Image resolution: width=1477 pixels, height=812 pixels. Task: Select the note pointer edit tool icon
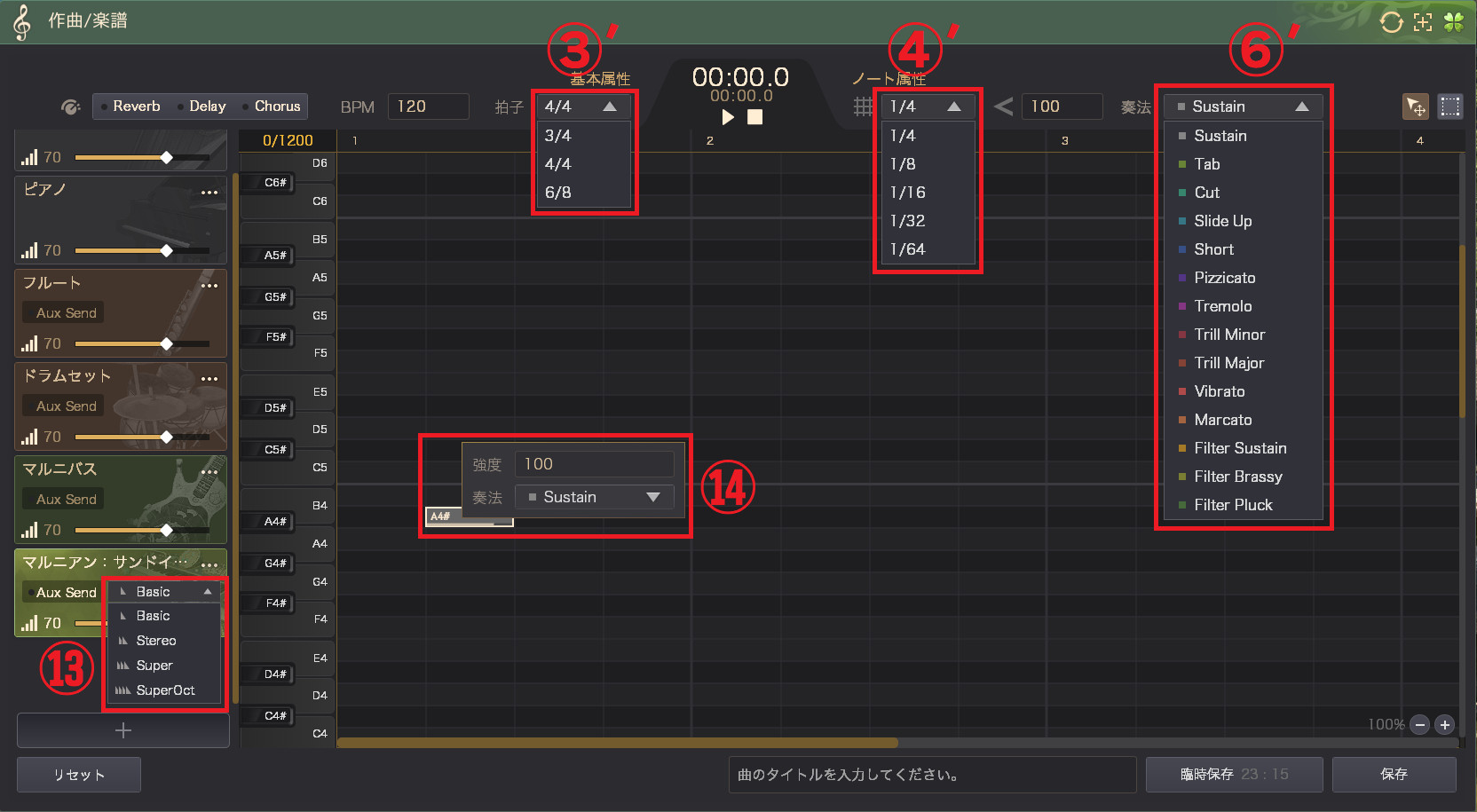pyautogui.click(x=1415, y=106)
